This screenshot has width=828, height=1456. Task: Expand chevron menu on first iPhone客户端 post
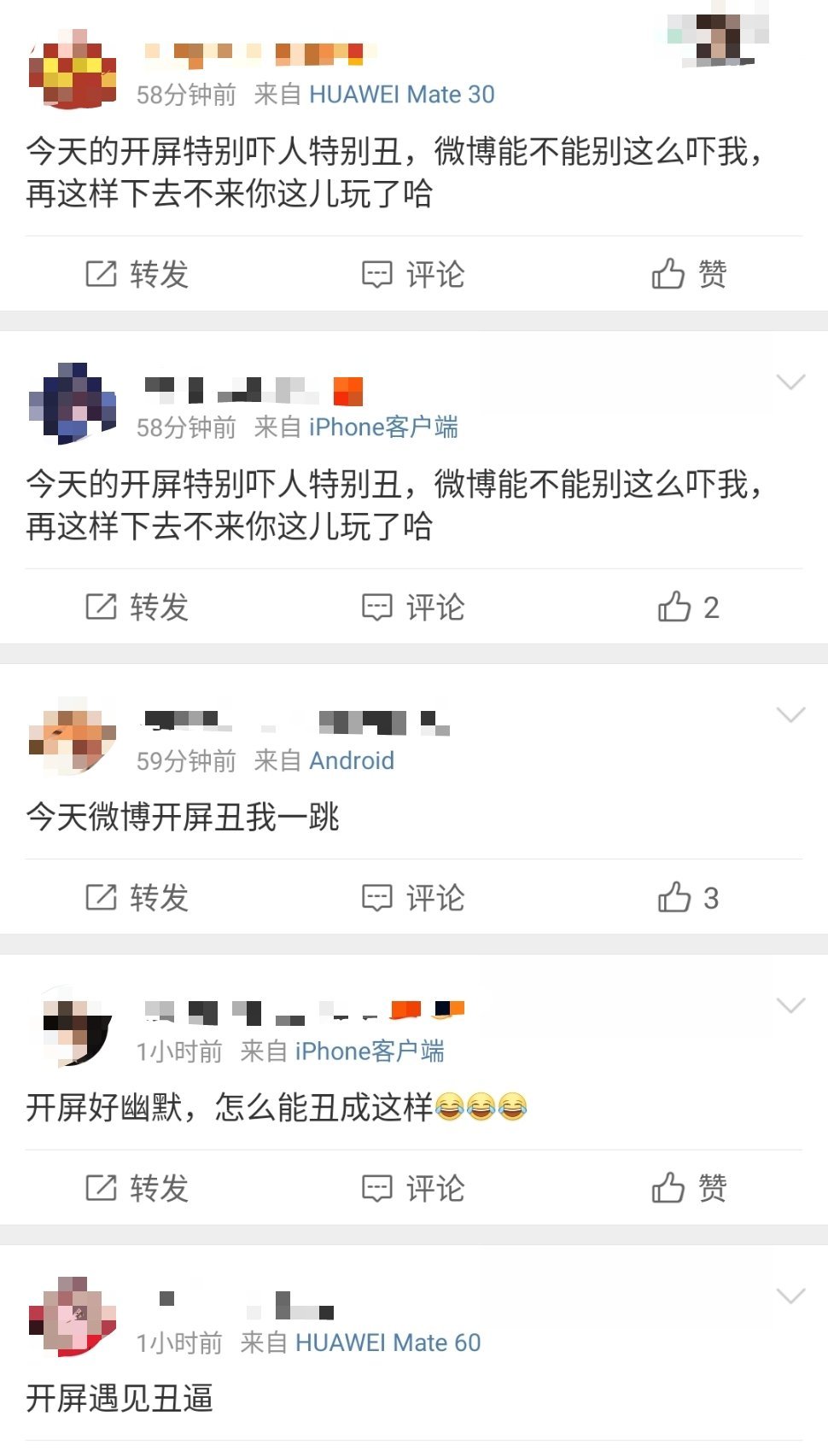[x=791, y=381]
